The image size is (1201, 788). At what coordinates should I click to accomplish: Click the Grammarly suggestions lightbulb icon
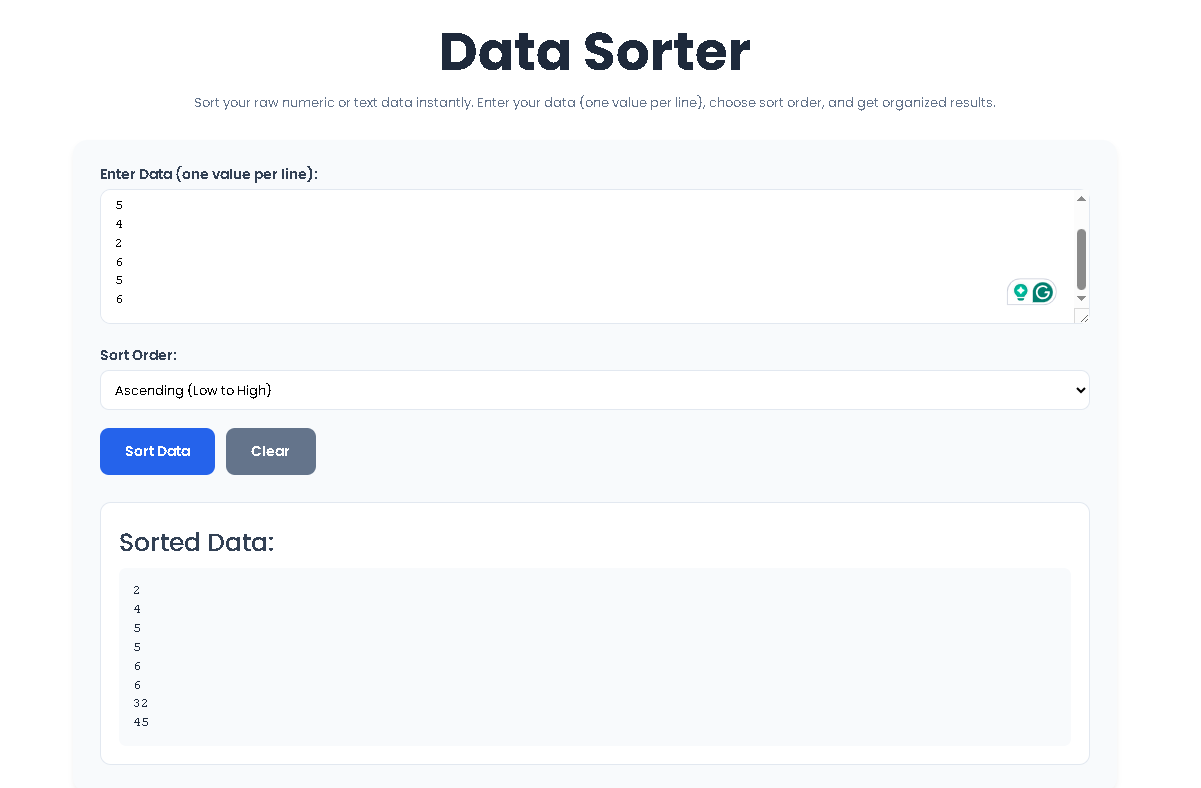click(1019, 291)
